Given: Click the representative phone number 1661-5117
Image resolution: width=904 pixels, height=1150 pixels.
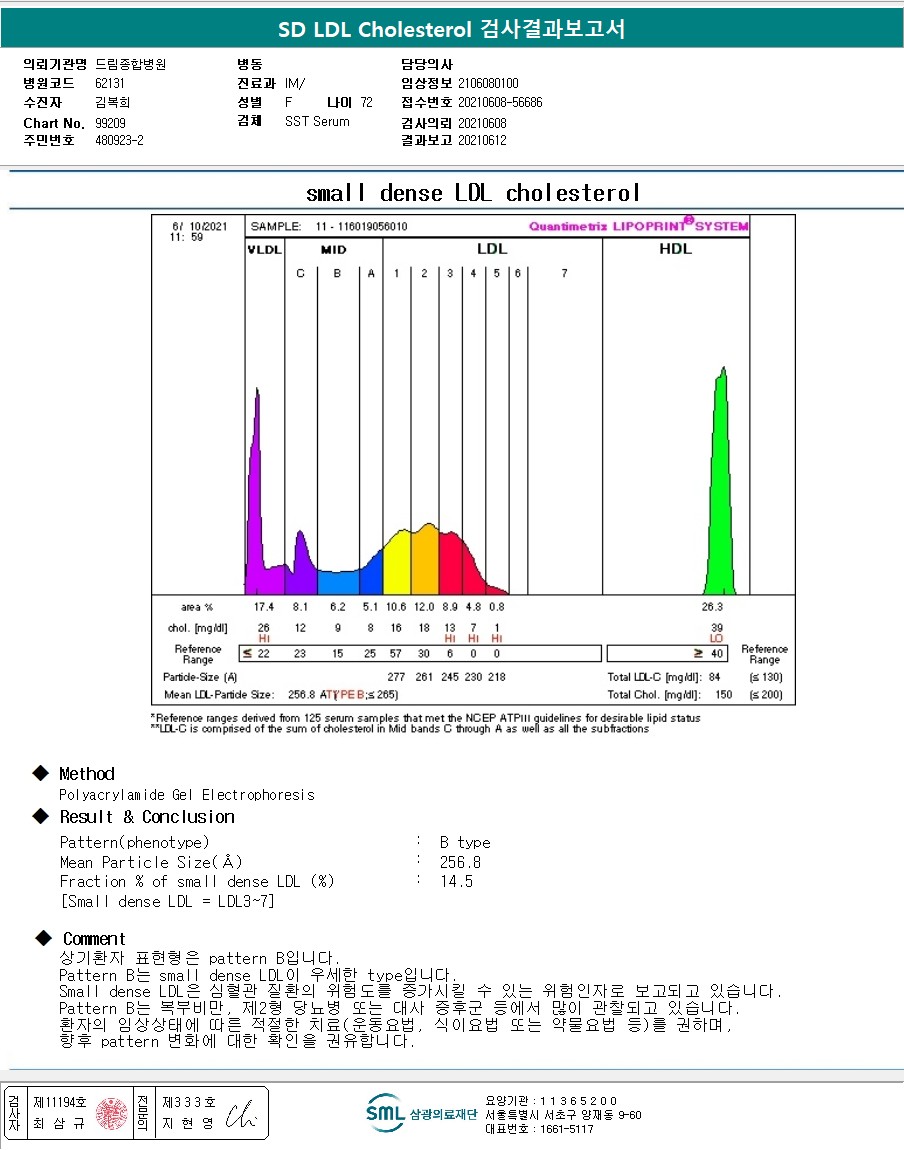Looking at the screenshot, I should click(x=567, y=1129).
